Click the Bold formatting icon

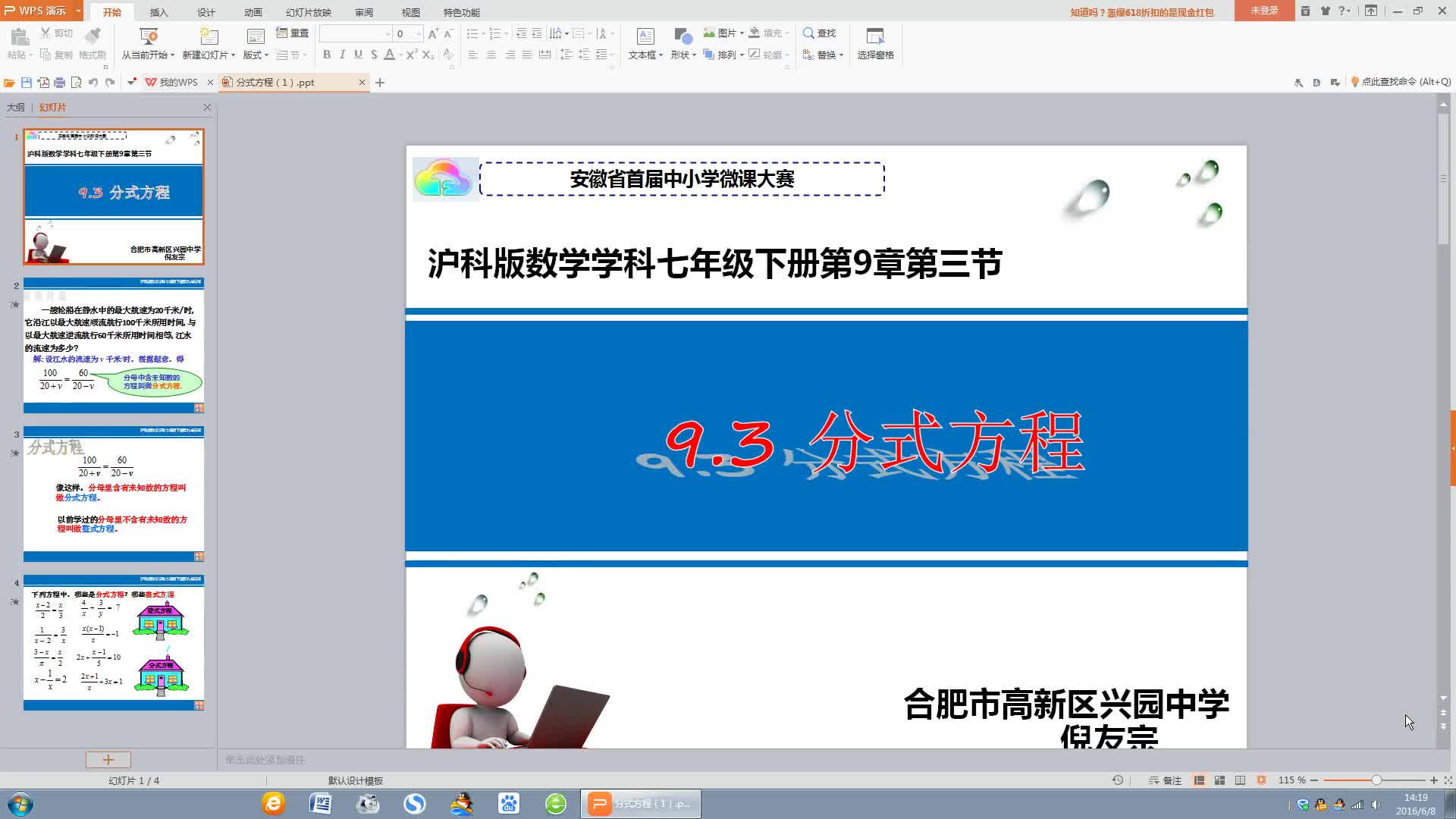click(x=327, y=55)
